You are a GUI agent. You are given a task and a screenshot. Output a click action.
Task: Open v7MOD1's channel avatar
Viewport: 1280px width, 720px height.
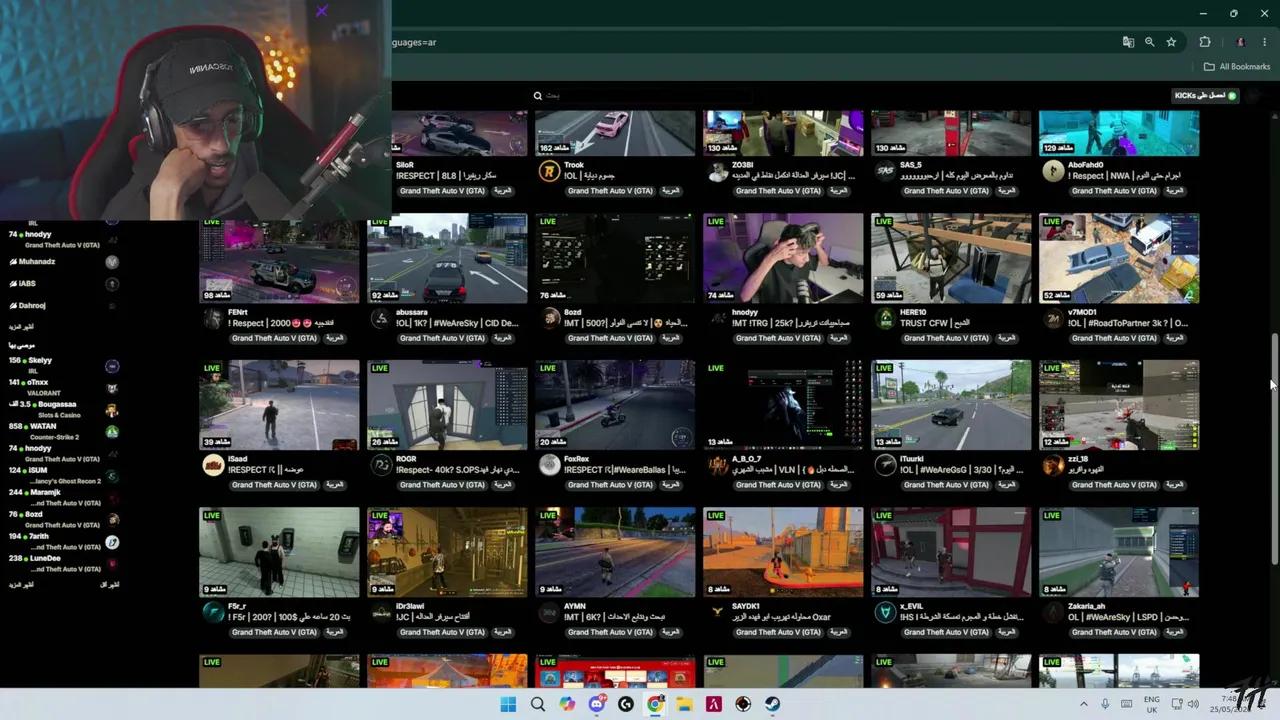1053,319
